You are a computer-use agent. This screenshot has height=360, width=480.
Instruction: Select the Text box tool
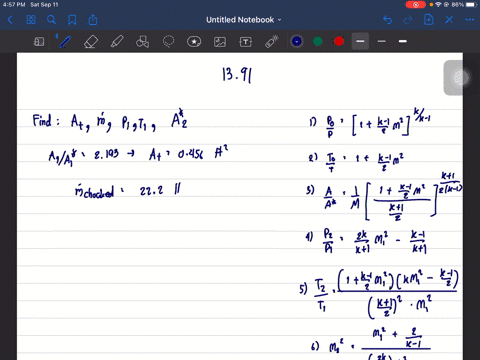click(x=246, y=42)
